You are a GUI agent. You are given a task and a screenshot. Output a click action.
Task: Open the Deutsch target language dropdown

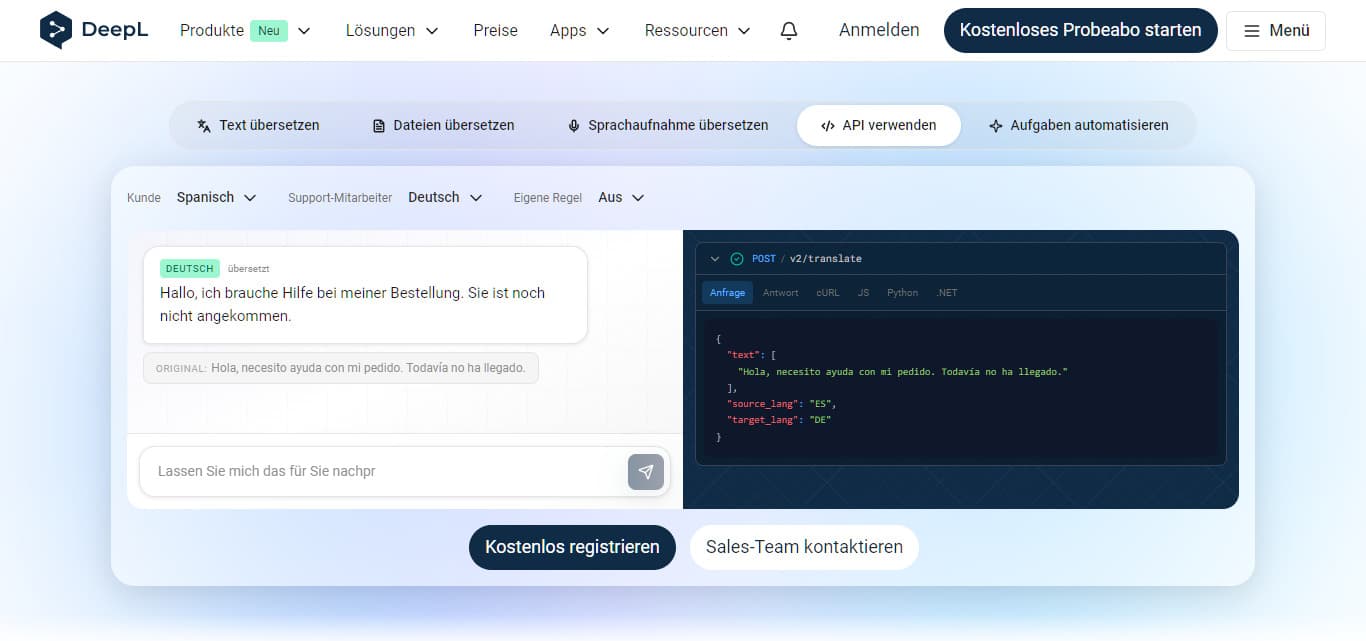[445, 197]
